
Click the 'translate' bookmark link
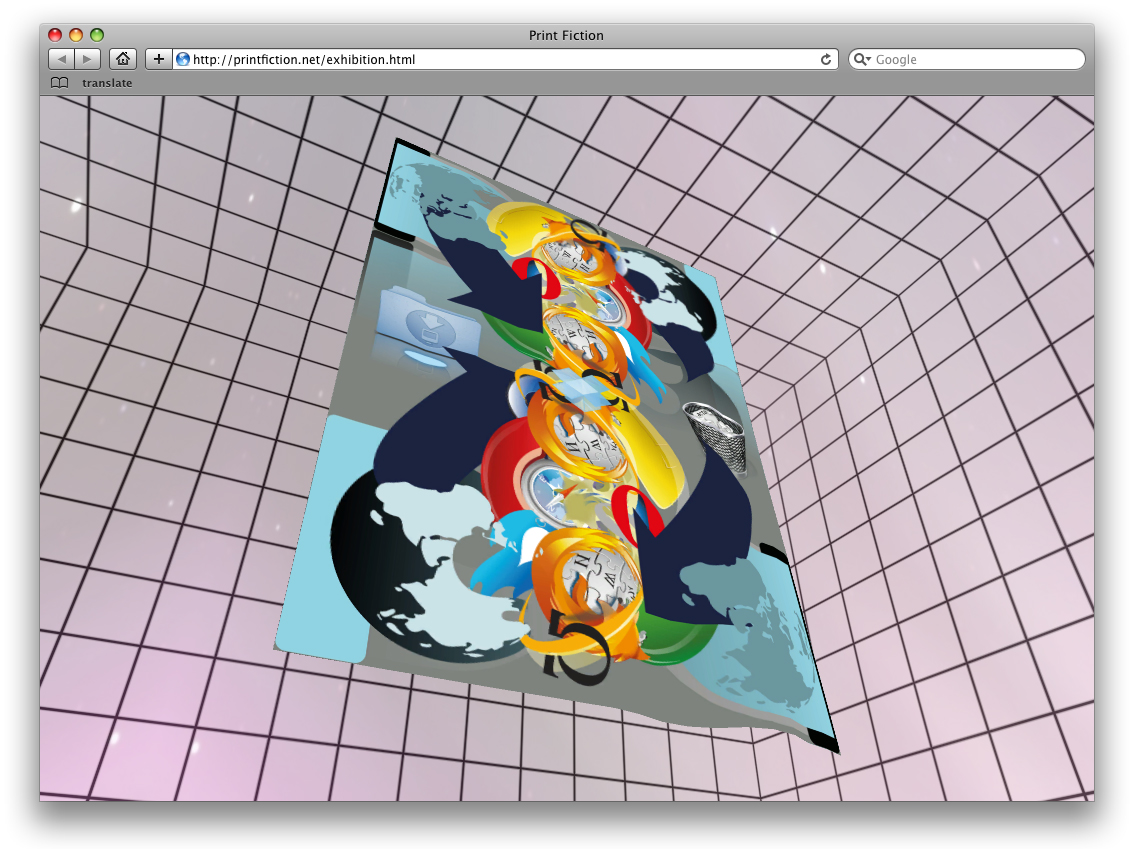[107, 83]
